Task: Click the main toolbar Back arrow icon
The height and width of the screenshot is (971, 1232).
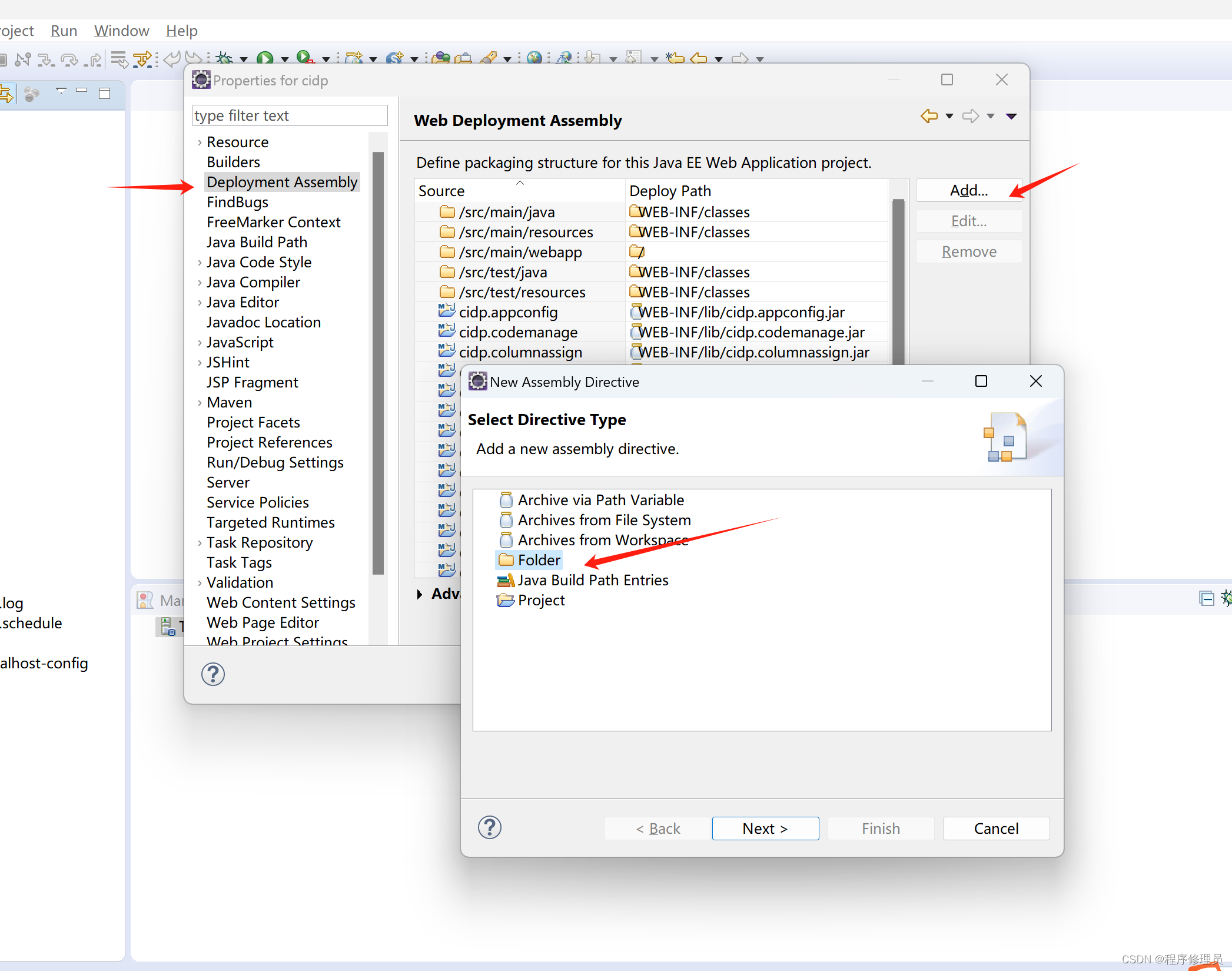Action: pos(699,58)
